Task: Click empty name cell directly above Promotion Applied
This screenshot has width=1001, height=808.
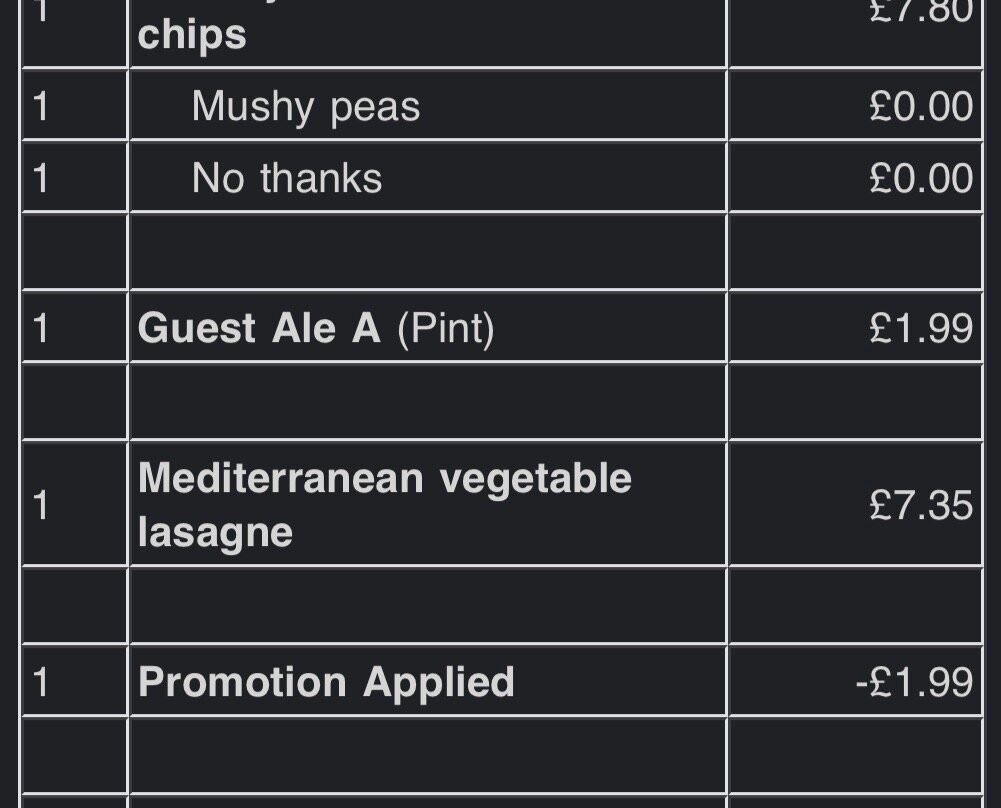Action: click(428, 606)
